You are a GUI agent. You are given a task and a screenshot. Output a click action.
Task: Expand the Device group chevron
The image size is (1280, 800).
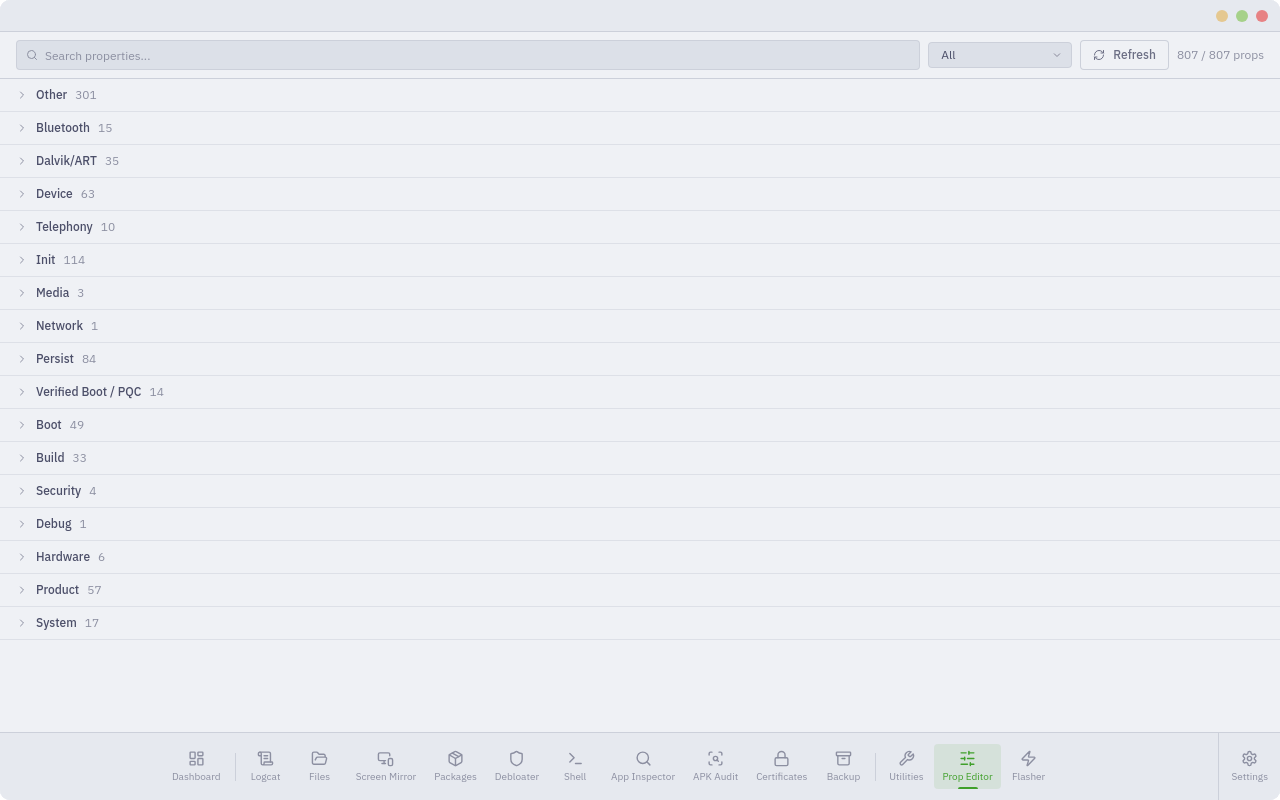pos(22,194)
